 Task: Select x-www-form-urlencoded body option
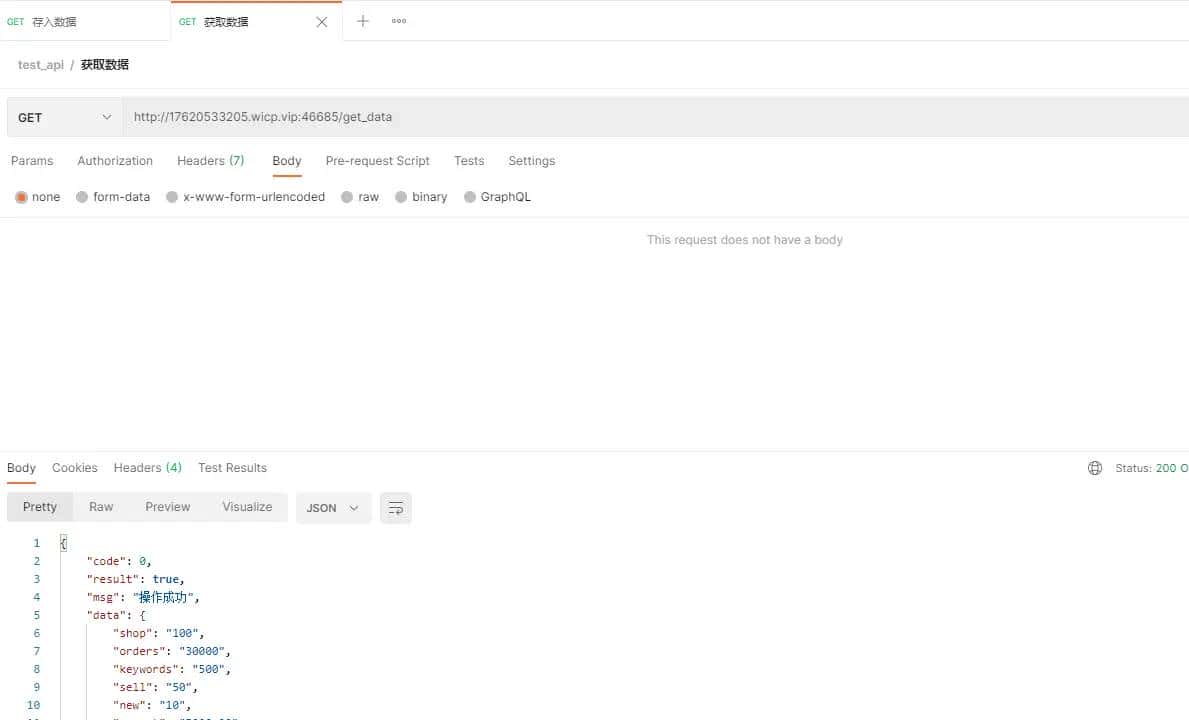[x=172, y=197]
